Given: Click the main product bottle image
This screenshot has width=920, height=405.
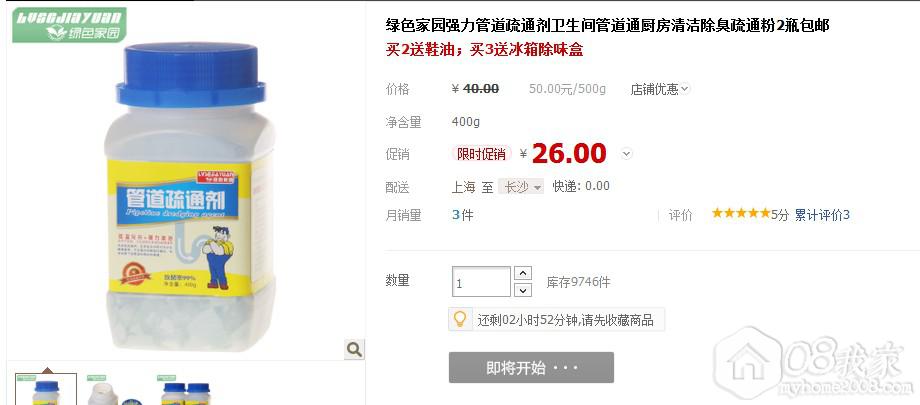Looking at the screenshot, I should click(x=190, y=197).
